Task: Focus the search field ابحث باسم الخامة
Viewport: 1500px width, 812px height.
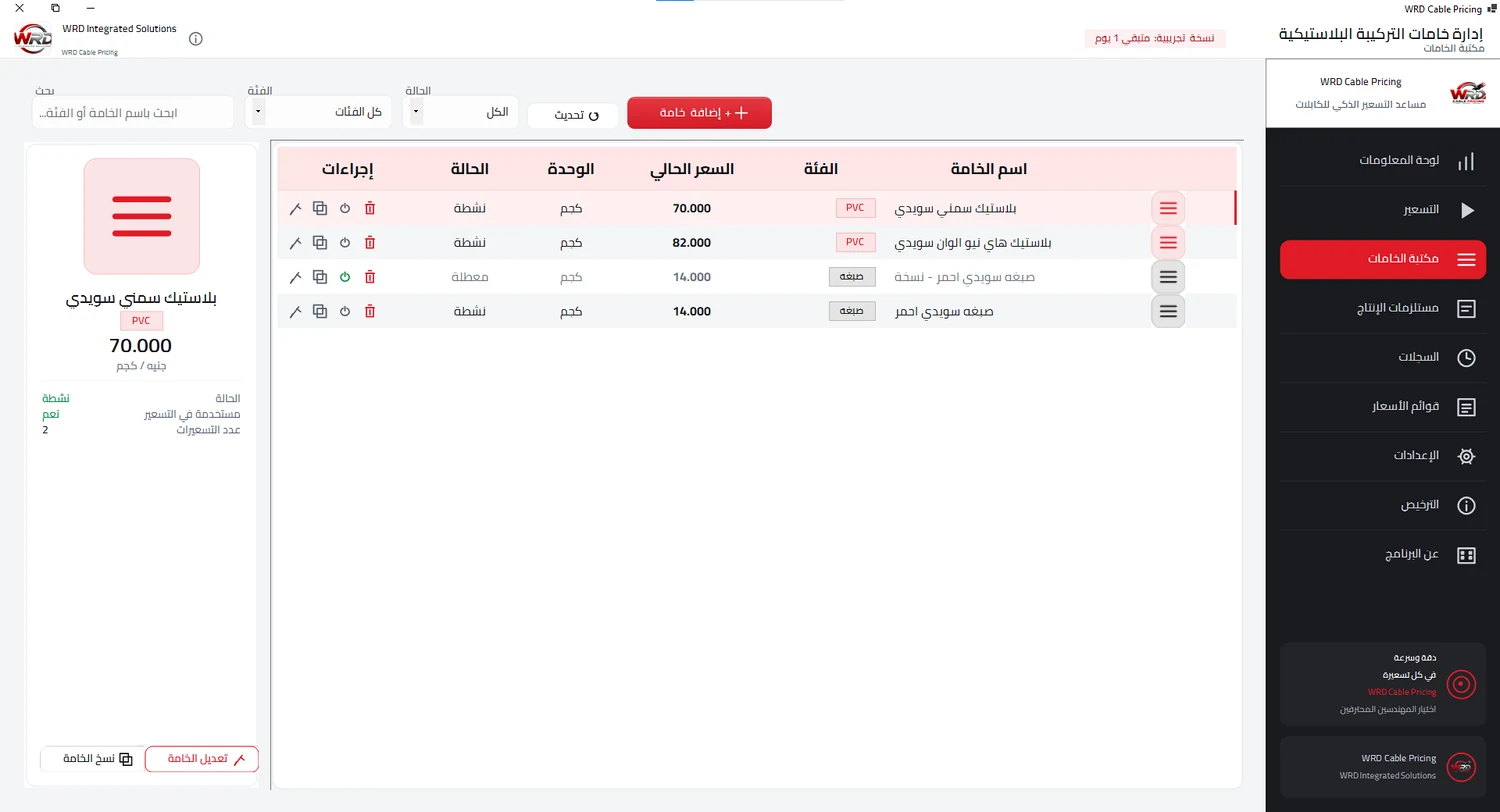Action: pyautogui.click(x=133, y=112)
